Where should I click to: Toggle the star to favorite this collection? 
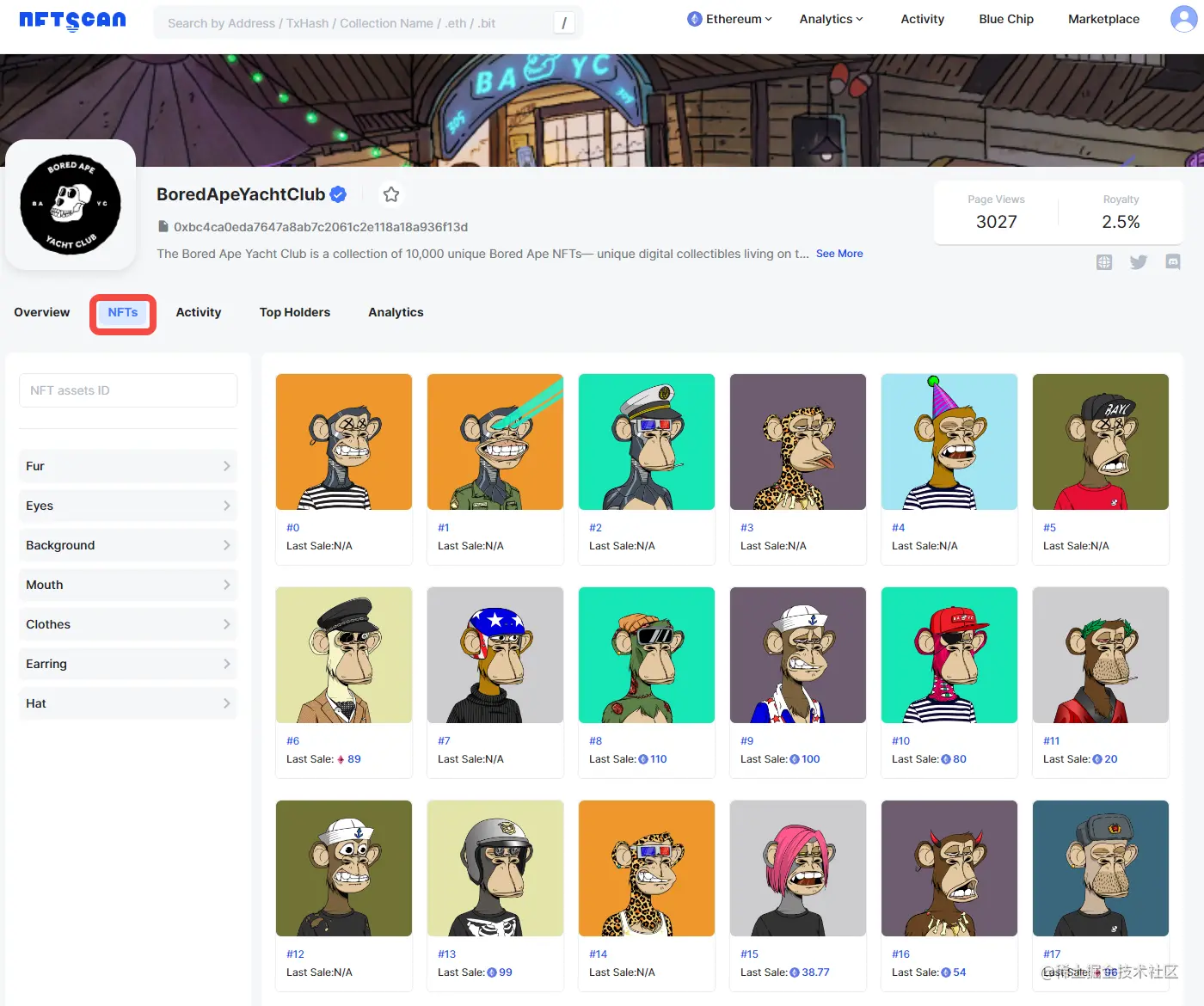[391, 194]
